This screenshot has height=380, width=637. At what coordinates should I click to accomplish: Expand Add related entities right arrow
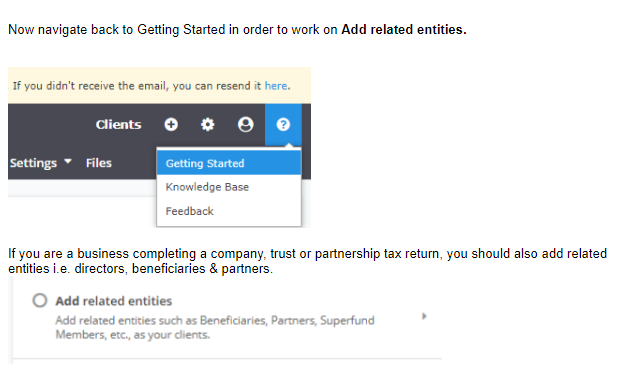tap(424, 316)
